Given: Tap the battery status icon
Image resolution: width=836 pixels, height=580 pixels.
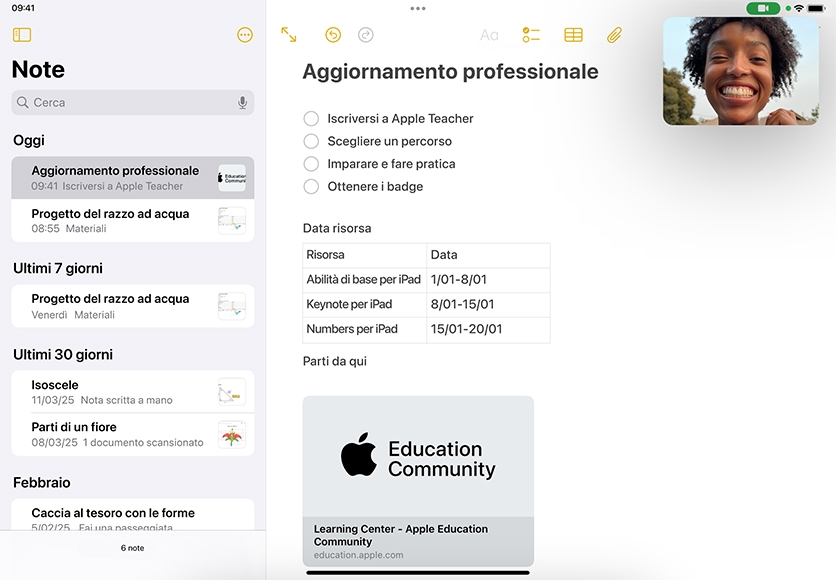Looking at the screenshot, I should click(816, 8).
